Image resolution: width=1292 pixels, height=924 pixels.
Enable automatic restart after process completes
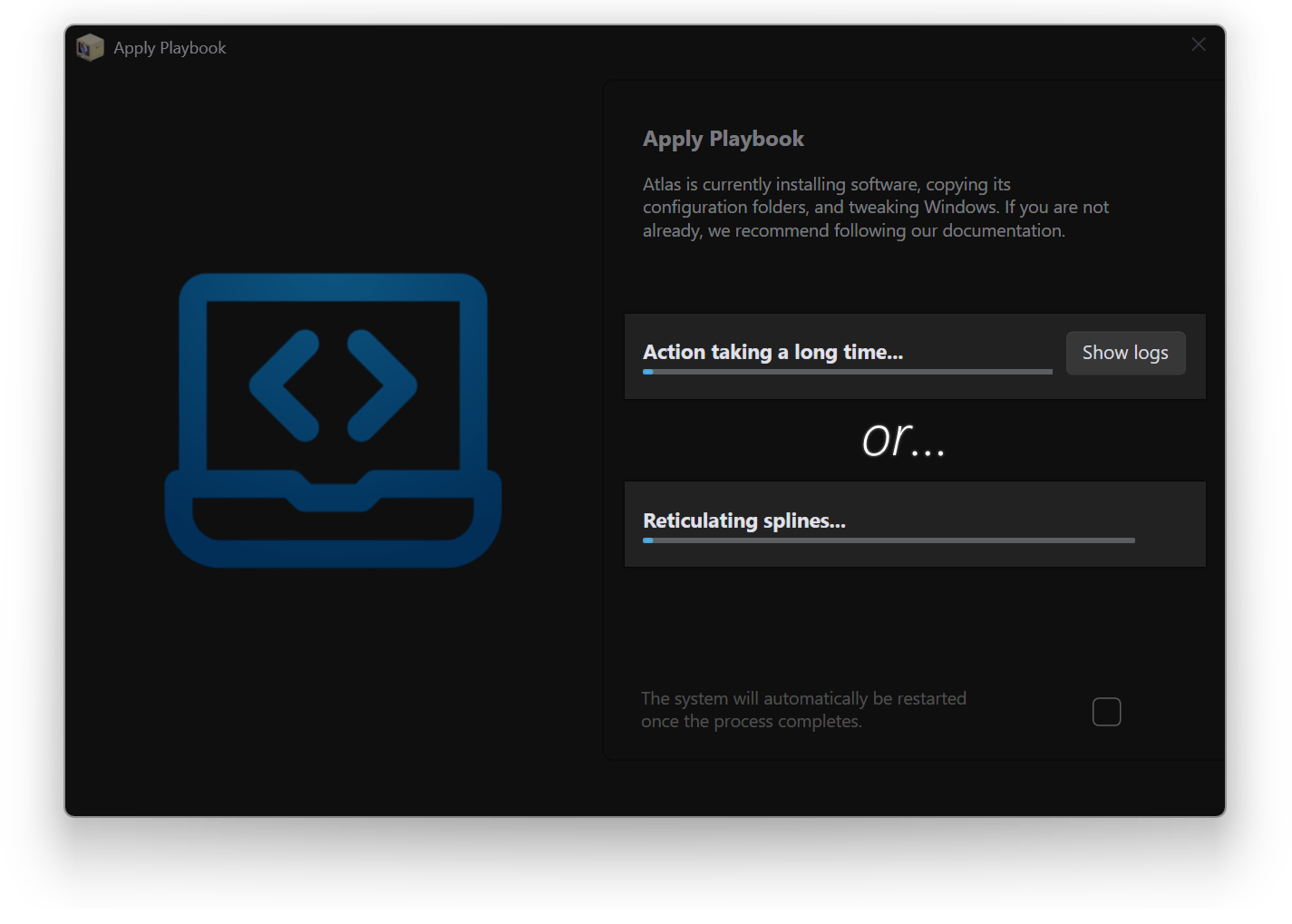tap(1106, 712)
